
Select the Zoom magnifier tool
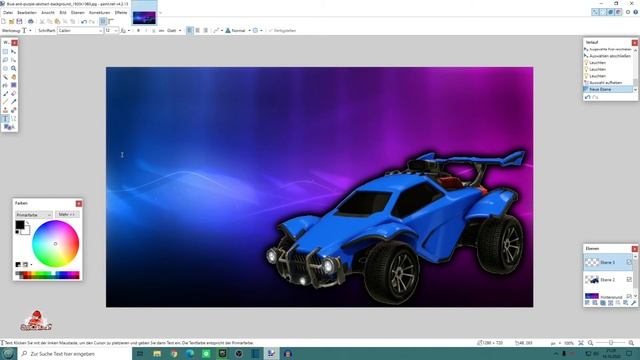click(13, 69)
